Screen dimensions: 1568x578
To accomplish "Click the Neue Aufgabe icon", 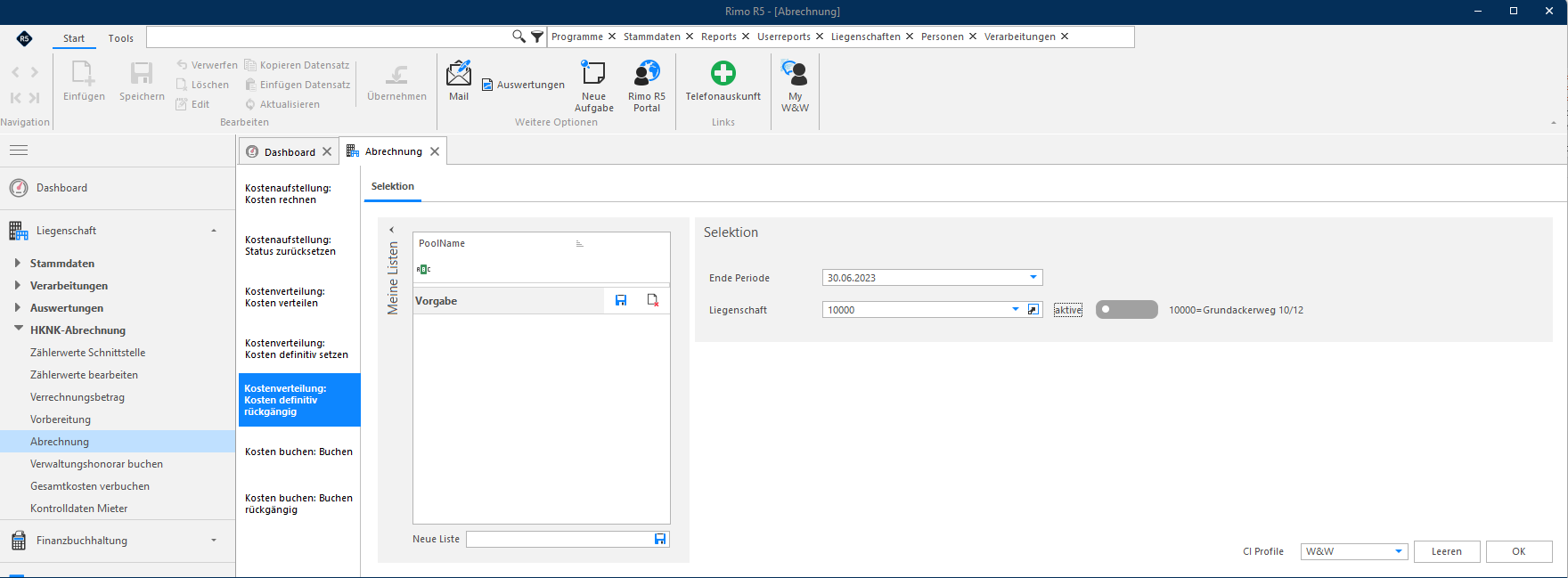I will (x=593, y=73).
